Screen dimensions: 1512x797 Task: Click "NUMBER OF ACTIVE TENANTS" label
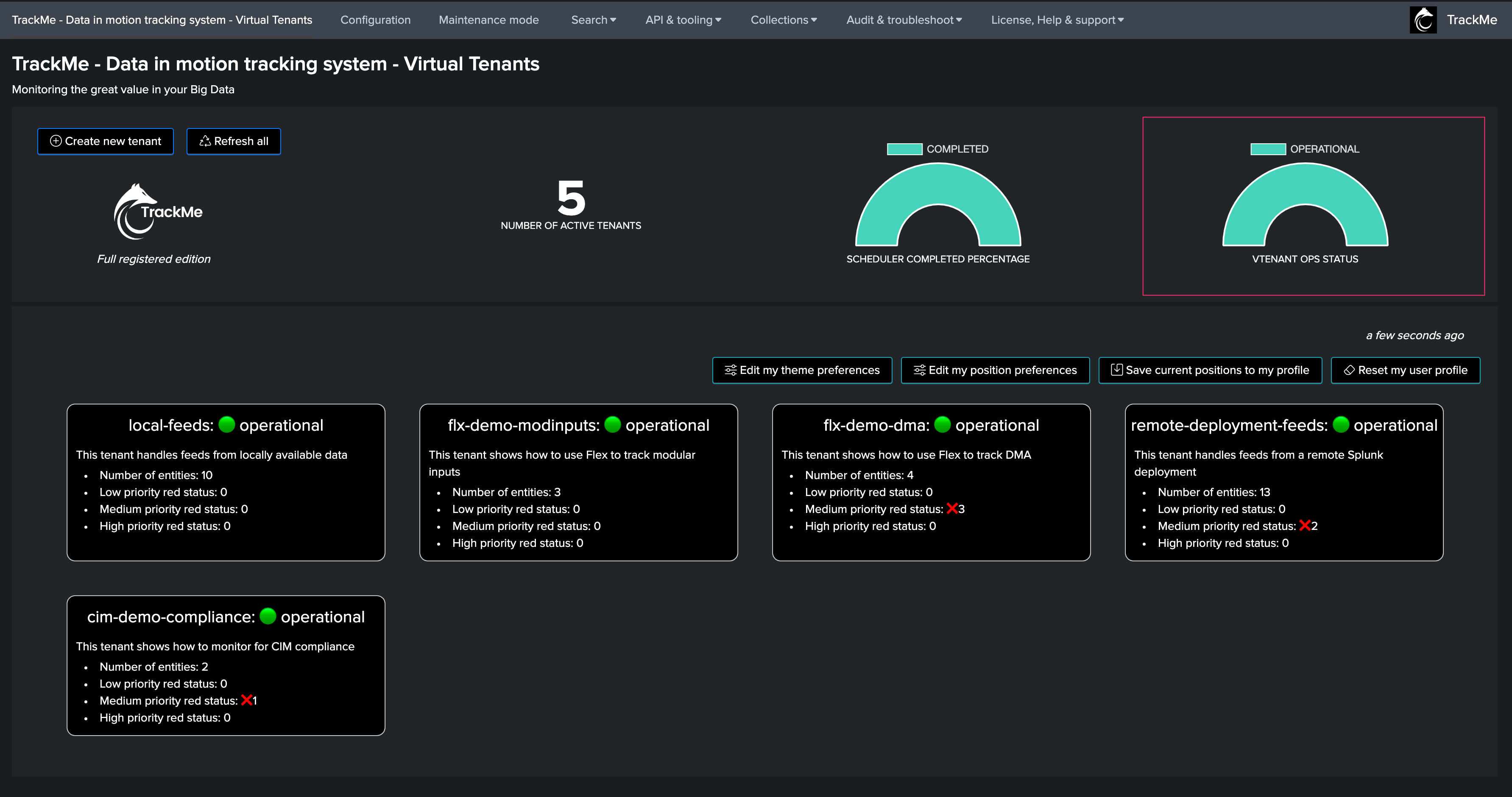[571, 226]
